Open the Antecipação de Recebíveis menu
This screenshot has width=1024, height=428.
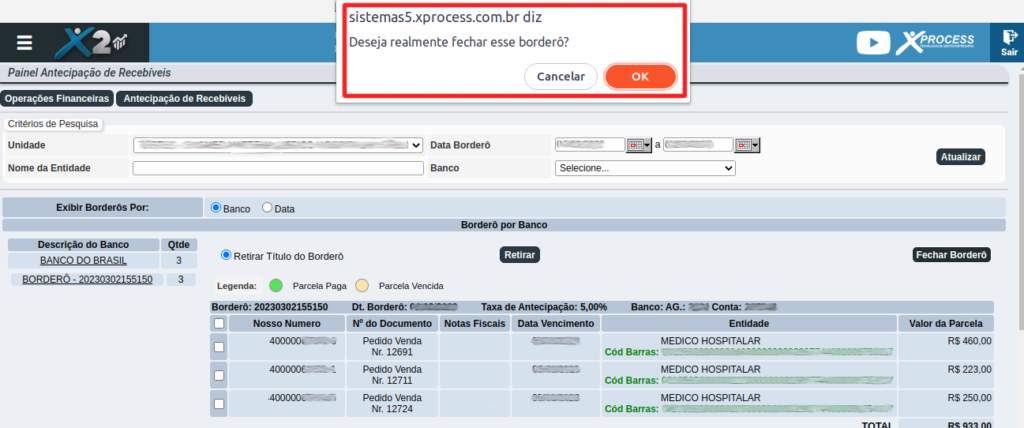coord(184,99)
